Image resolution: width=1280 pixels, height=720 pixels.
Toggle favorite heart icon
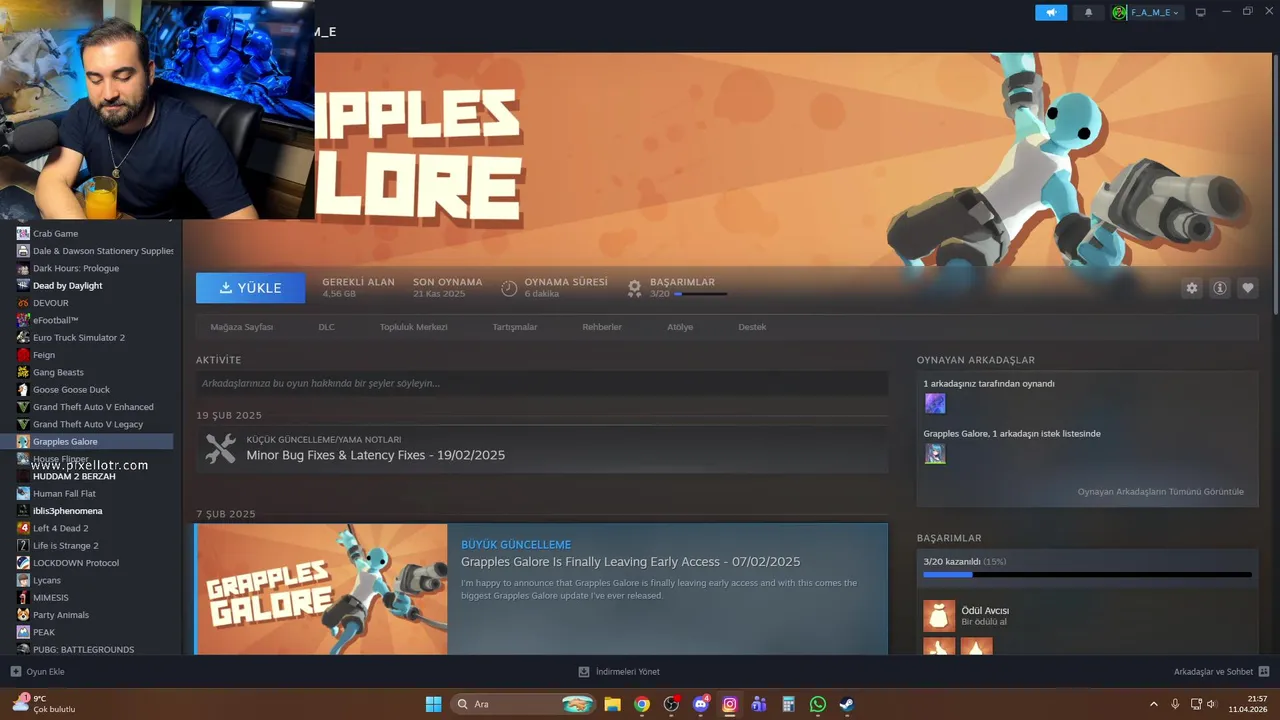tap(1248, 288)
